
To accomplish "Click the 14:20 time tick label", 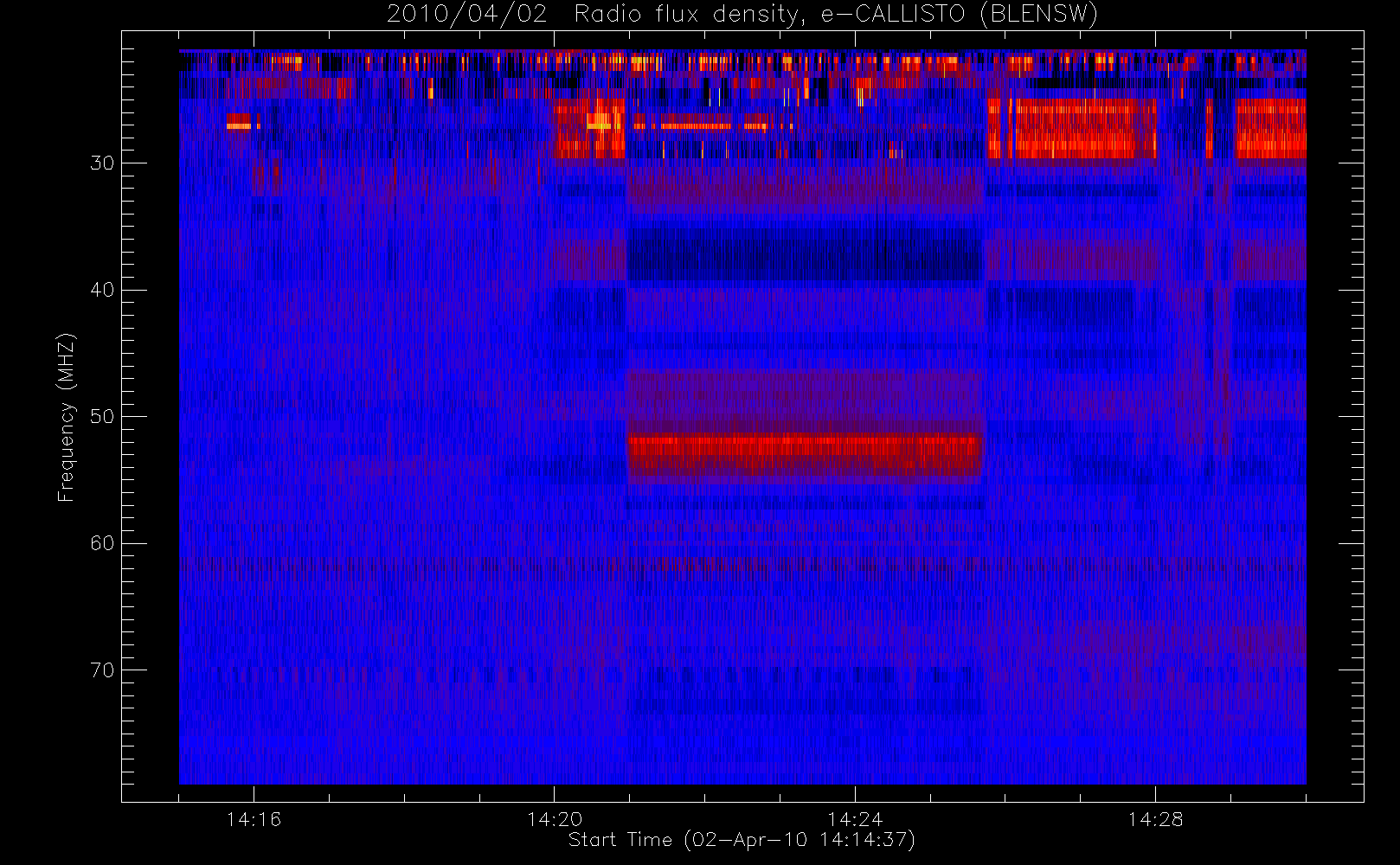I will (555, 819).
